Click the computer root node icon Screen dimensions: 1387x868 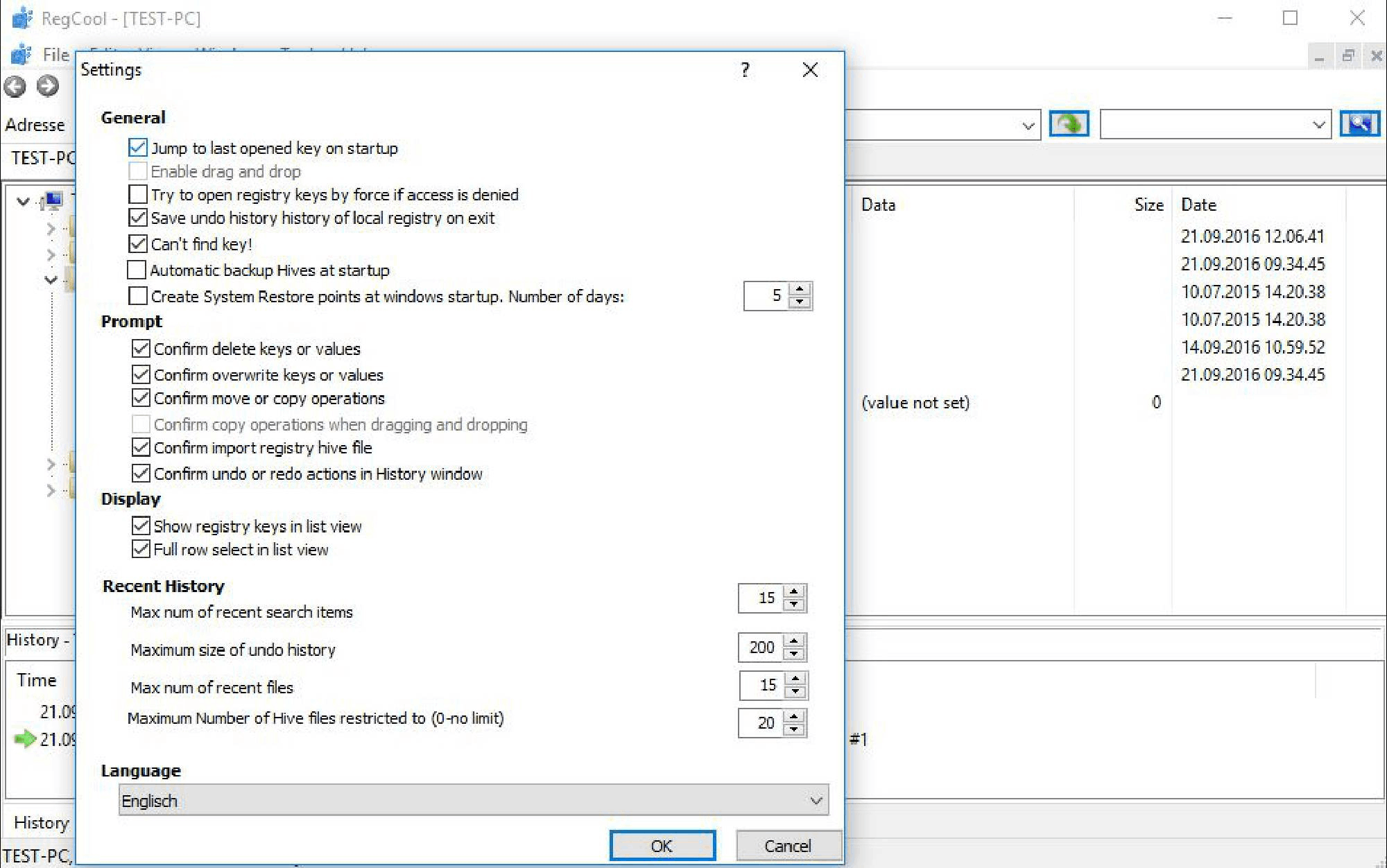51,201
